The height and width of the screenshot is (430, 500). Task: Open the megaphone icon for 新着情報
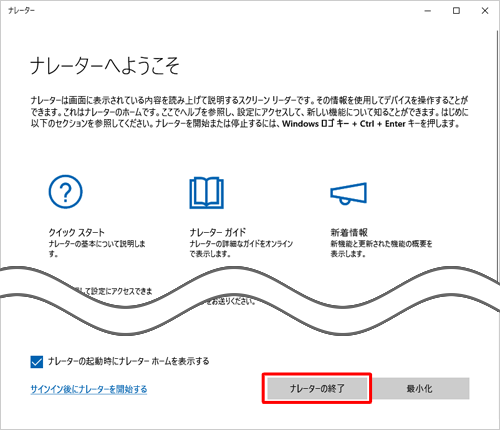349,193
